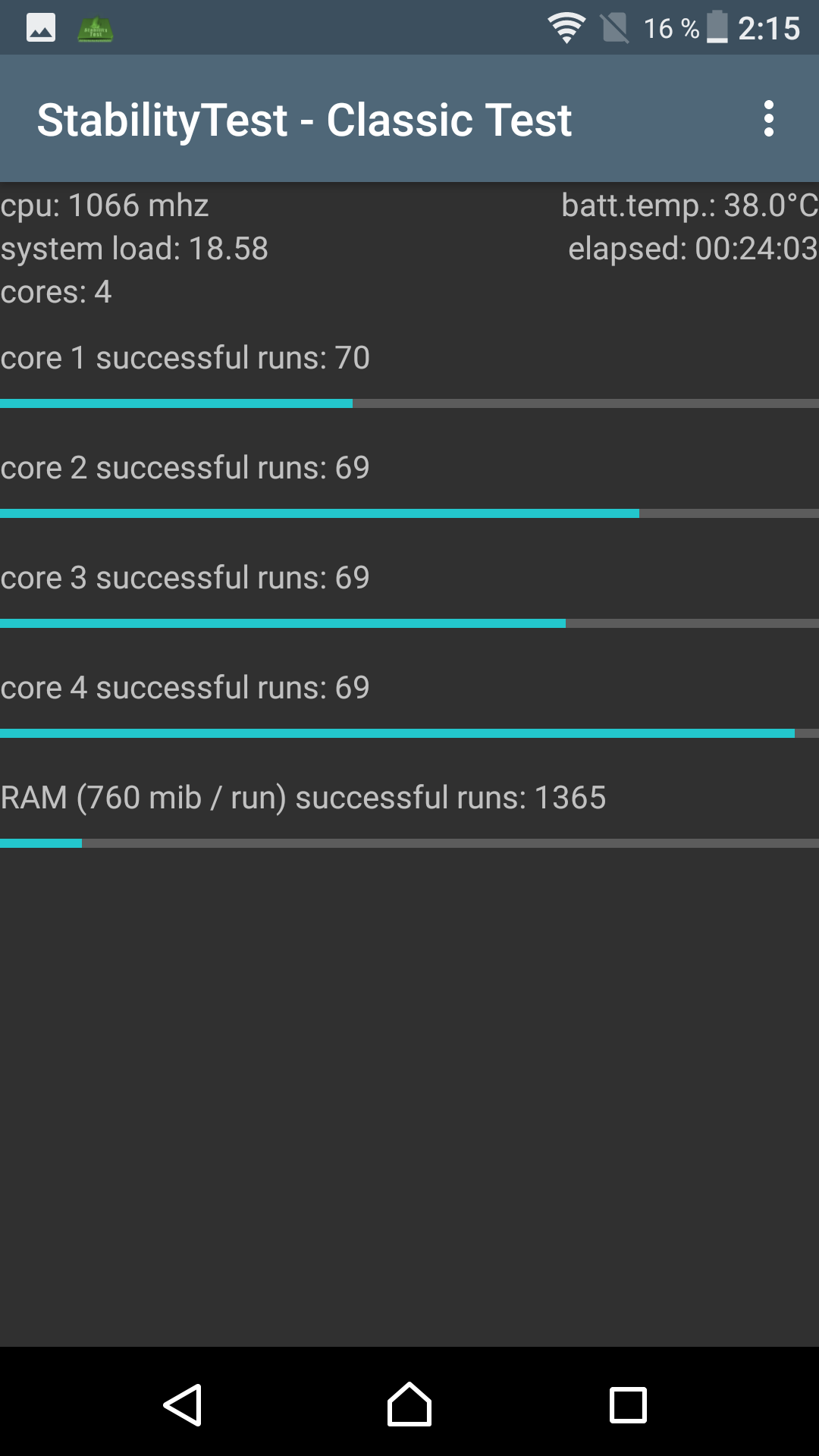
Task: Tap the no-SIM card status icon
Action: (x=614, y=29)
